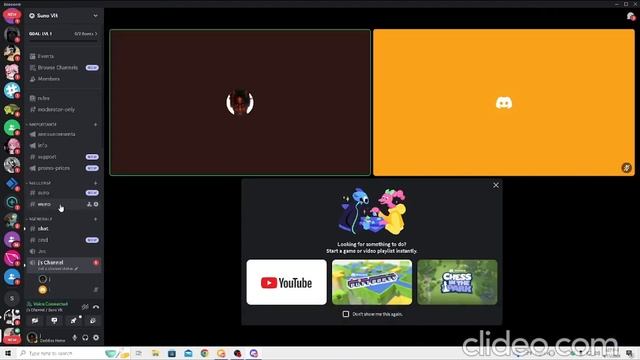
Task: Deafen audio with the headphones icon
Action: point(85,338)
